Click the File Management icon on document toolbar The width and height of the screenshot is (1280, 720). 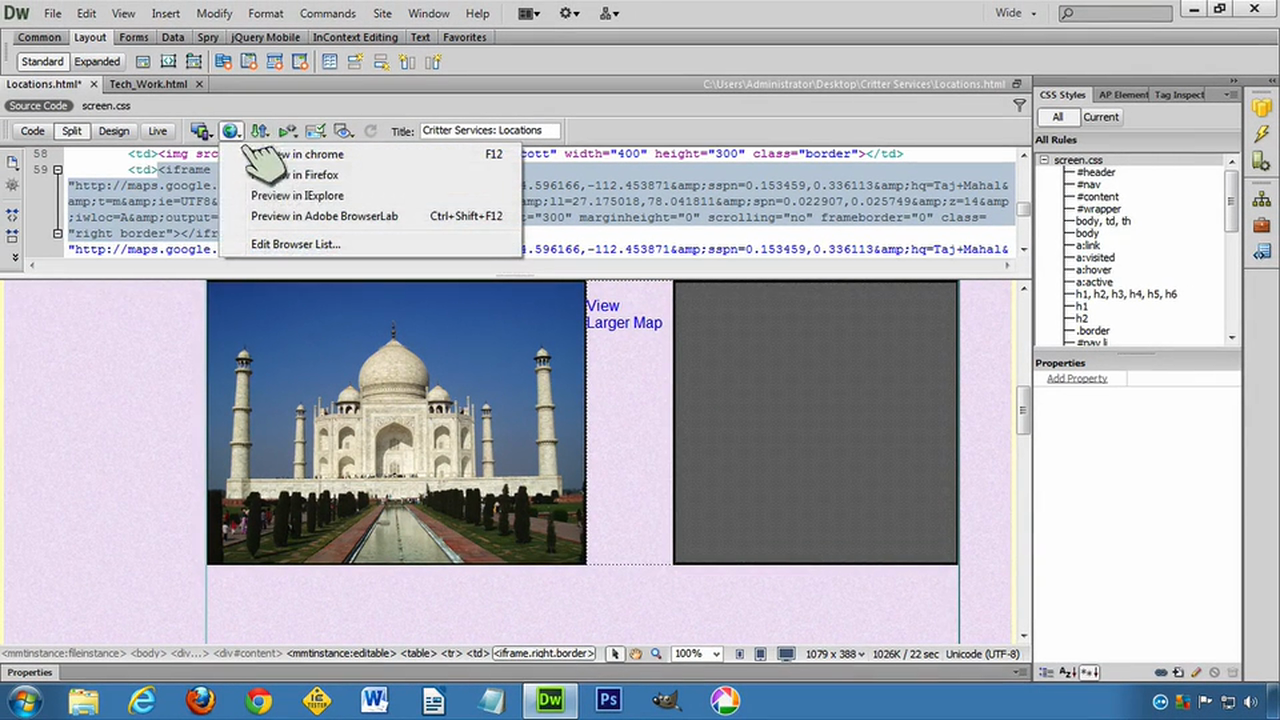258,131
